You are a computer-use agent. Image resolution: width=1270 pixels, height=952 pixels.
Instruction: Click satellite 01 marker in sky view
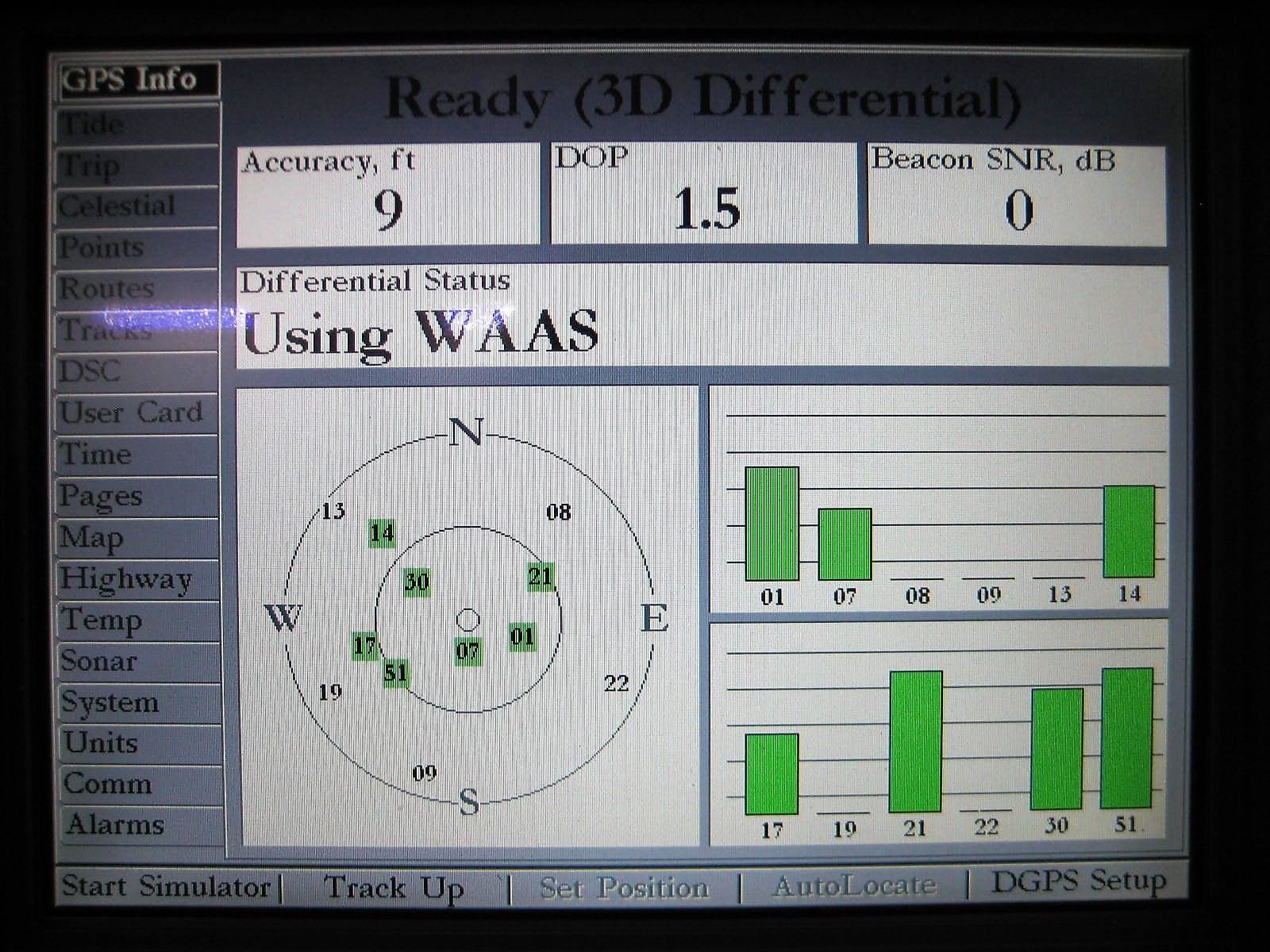pos(522,636)
